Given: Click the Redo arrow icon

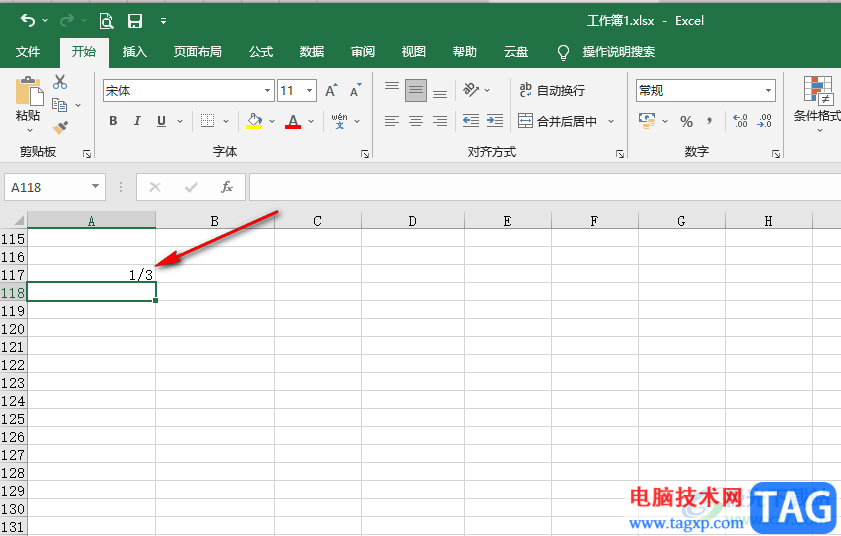Looking at the screenshot, I should [67, 20].
